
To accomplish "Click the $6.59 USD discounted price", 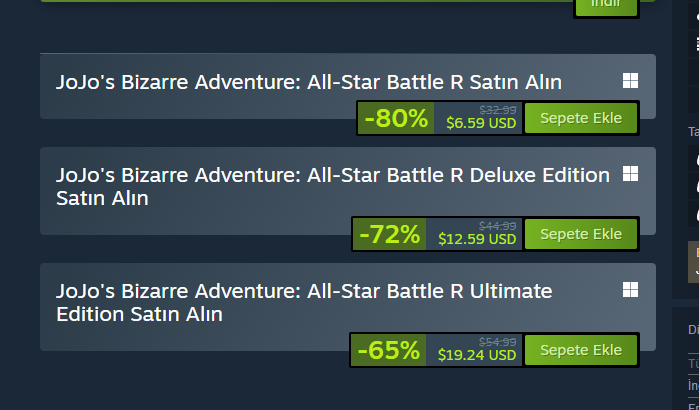I will pos(481,124).
